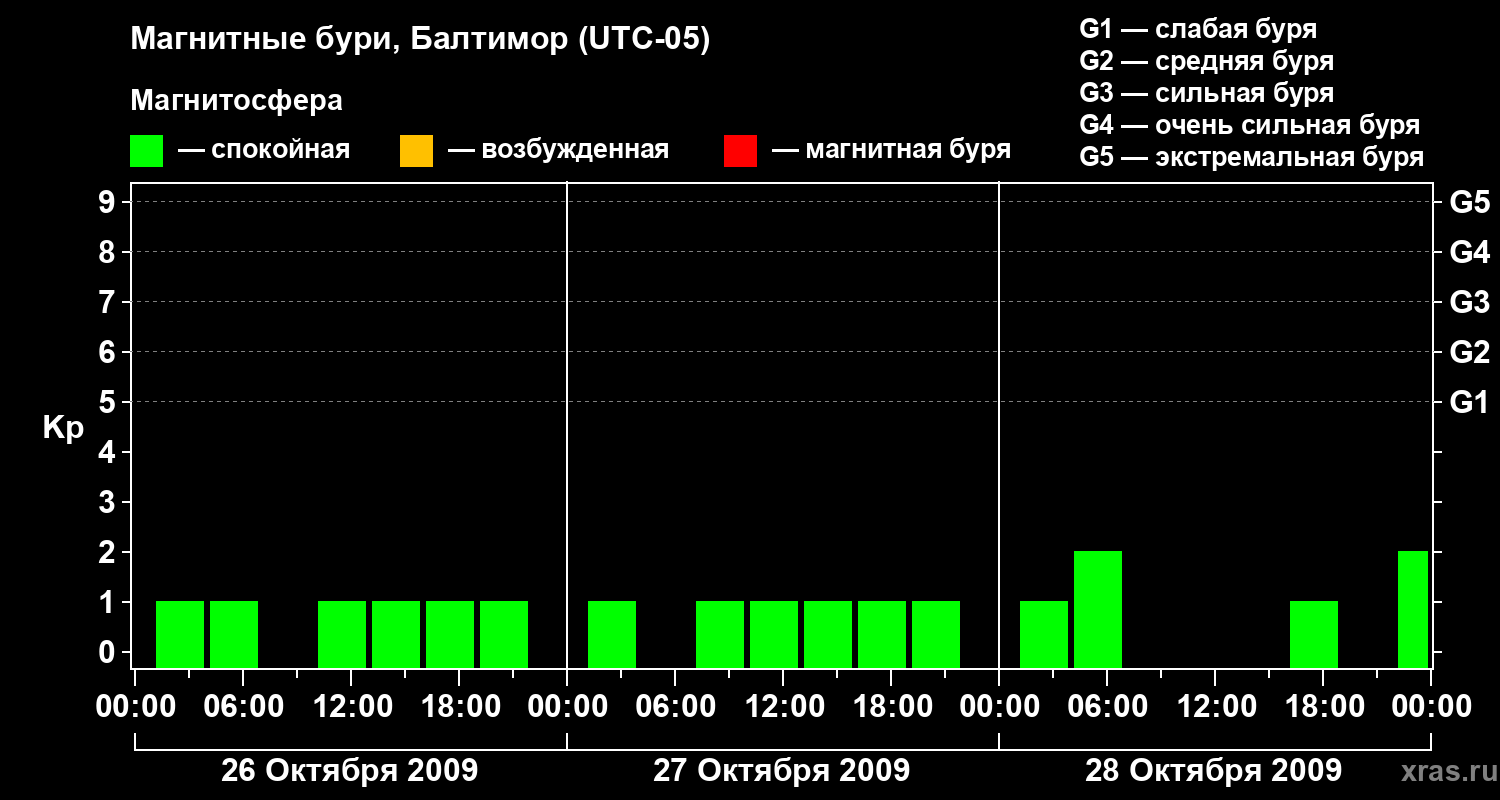Viewport: 1500px width, 800px height.
Task: Click the Kp 2 bar at the end of 28 October
Action: [x=1413, y=609]
